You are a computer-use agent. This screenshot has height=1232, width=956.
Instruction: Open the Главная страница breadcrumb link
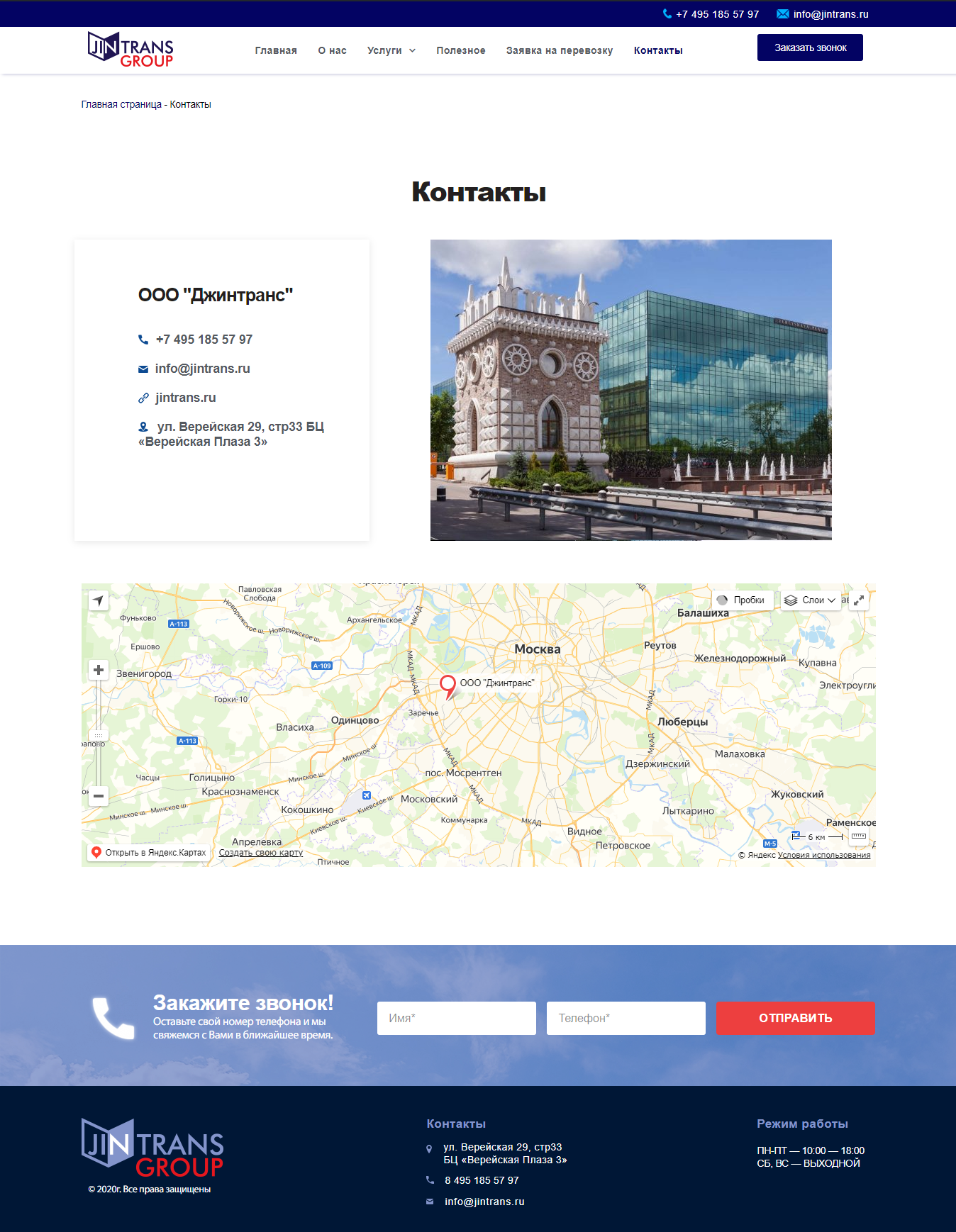tap(121, 104)
